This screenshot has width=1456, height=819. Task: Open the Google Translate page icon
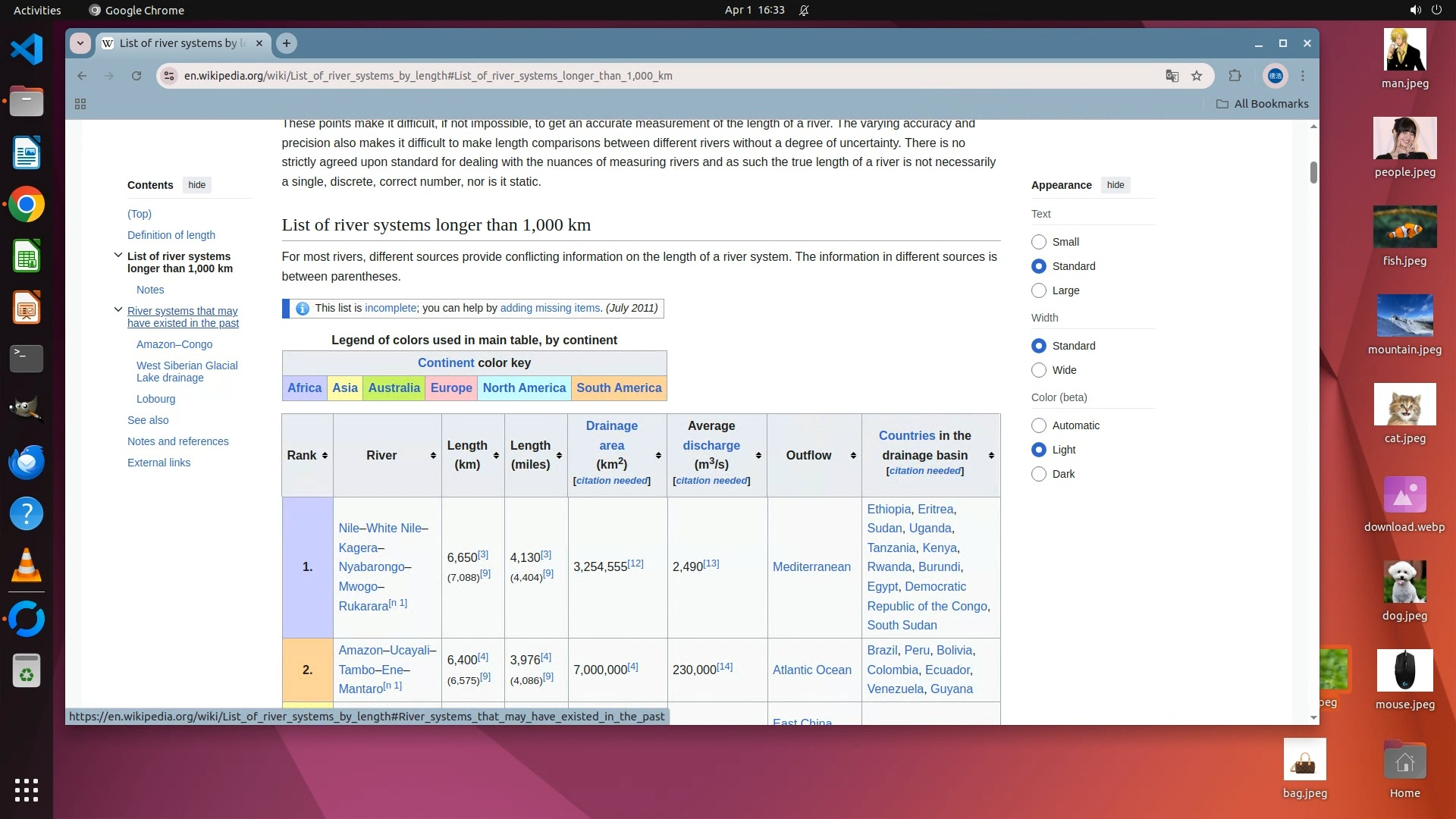[x=1172, y=76]
